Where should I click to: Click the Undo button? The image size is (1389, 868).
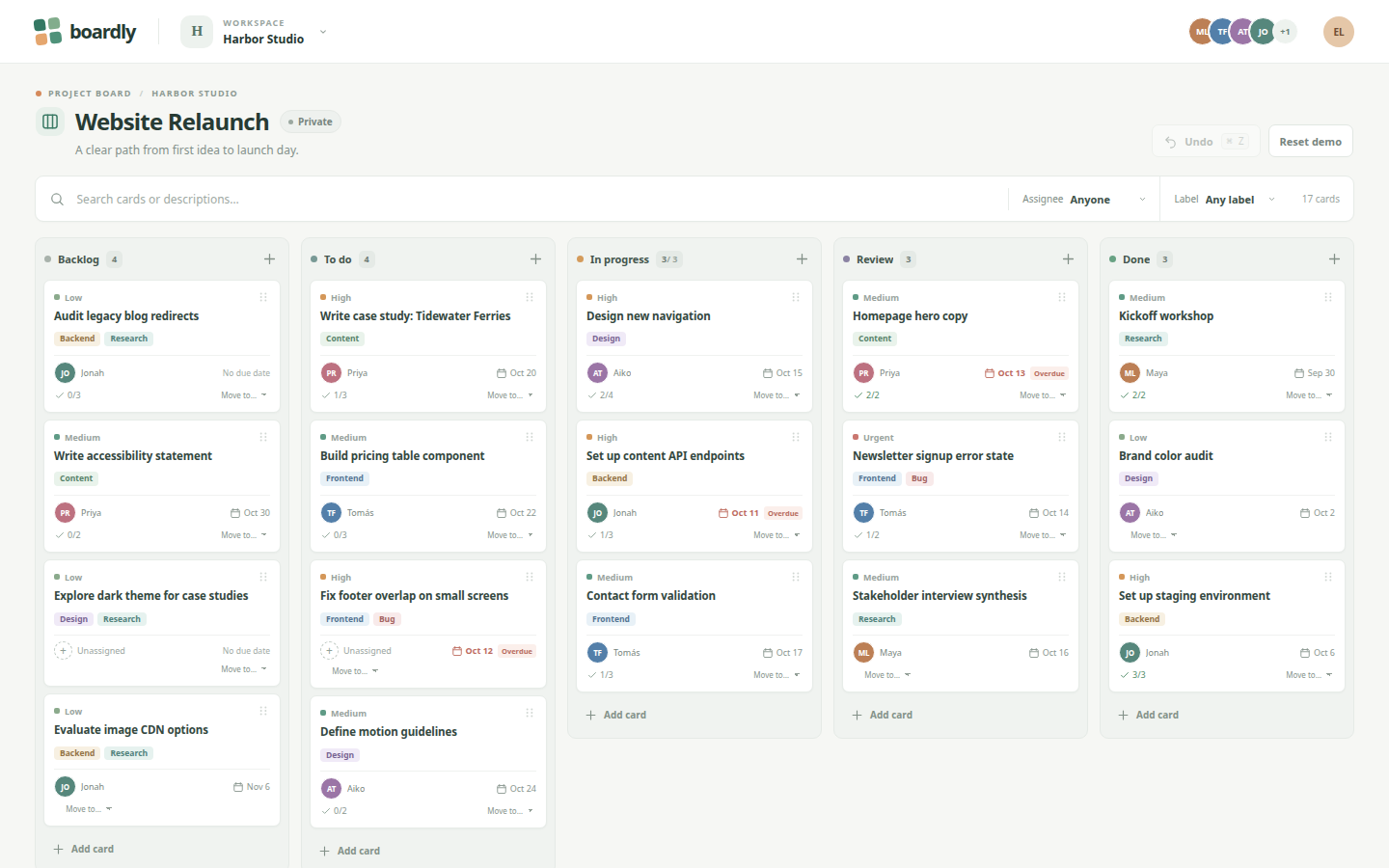(1206, 142)
